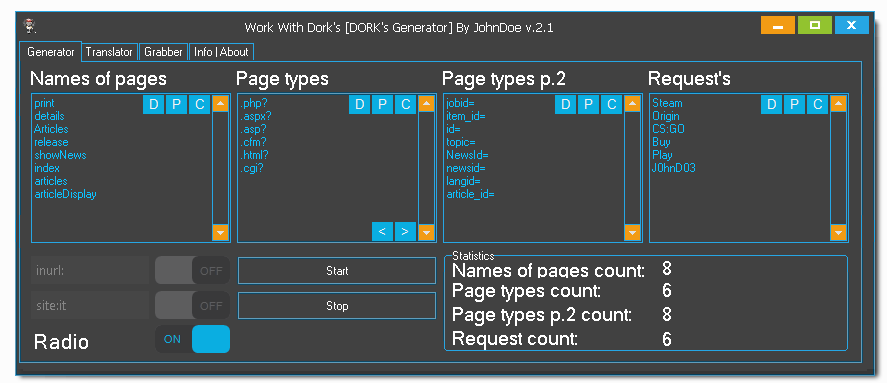
Task: Open the Grabber tab
Action: (163, 52)
